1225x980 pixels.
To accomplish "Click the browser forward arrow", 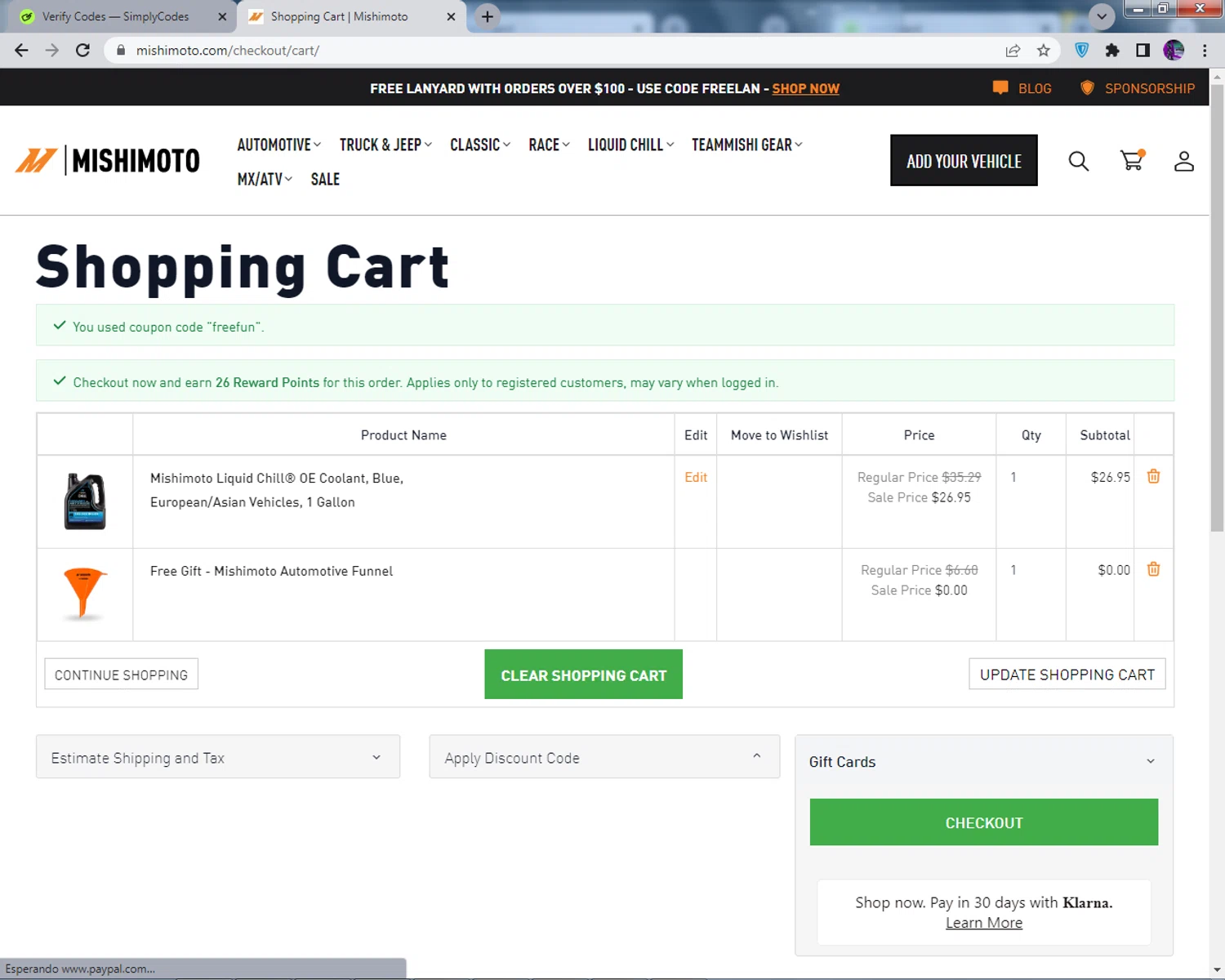I will pos(52,51).
